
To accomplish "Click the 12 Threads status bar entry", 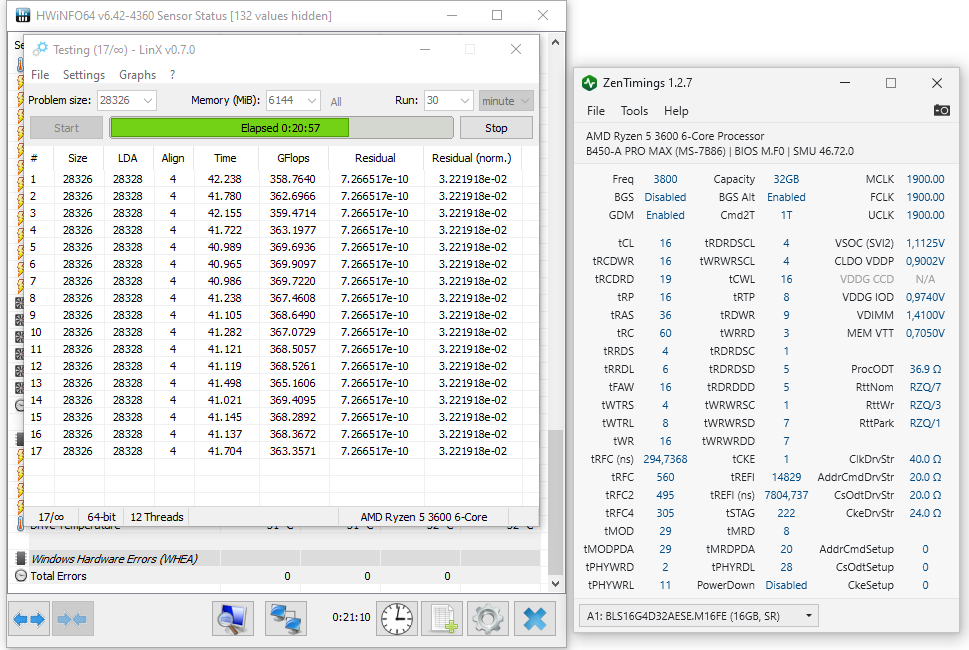I will coord(157,517).
